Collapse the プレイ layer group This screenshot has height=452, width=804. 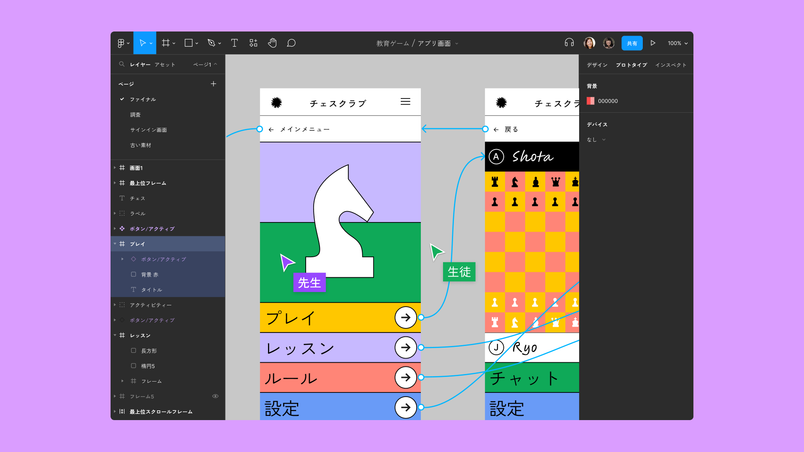115,244
